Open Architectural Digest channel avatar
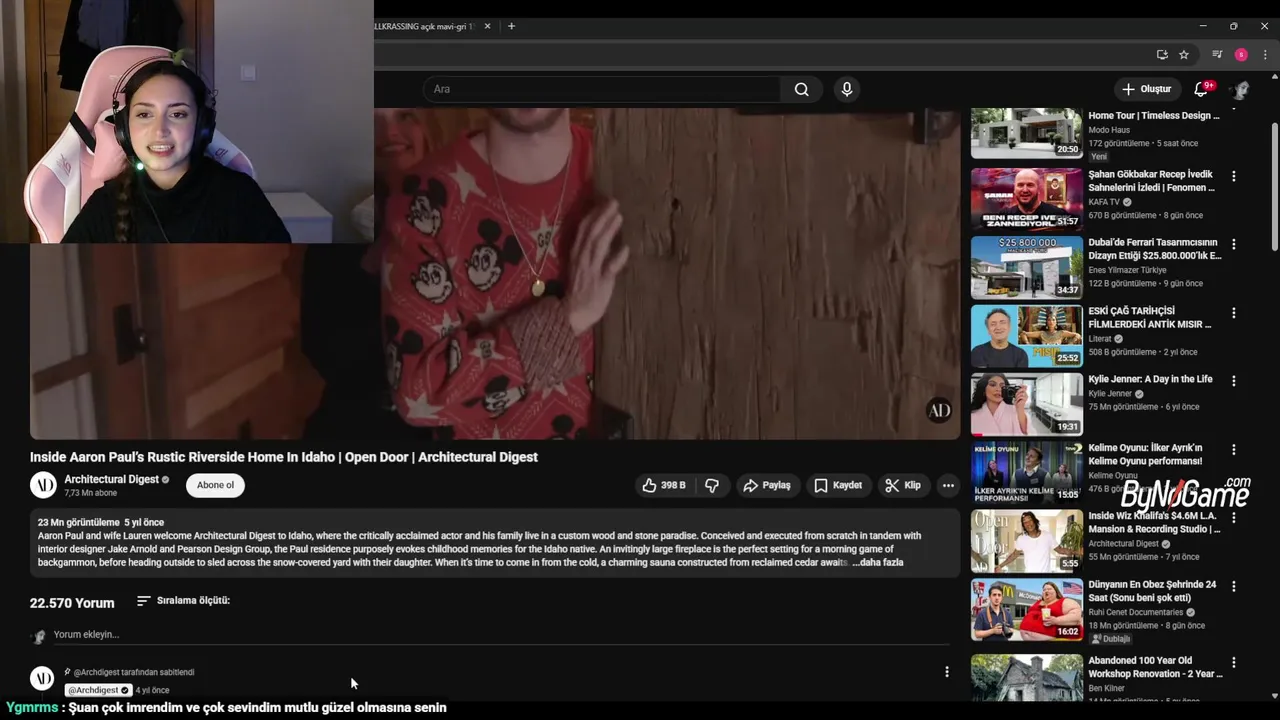 [43, 485]
